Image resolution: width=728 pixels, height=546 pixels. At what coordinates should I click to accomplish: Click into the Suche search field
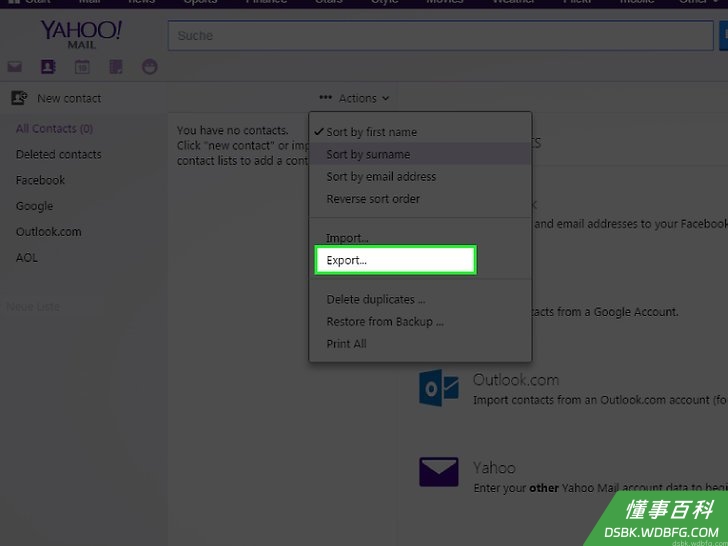(x=441, y=35)
